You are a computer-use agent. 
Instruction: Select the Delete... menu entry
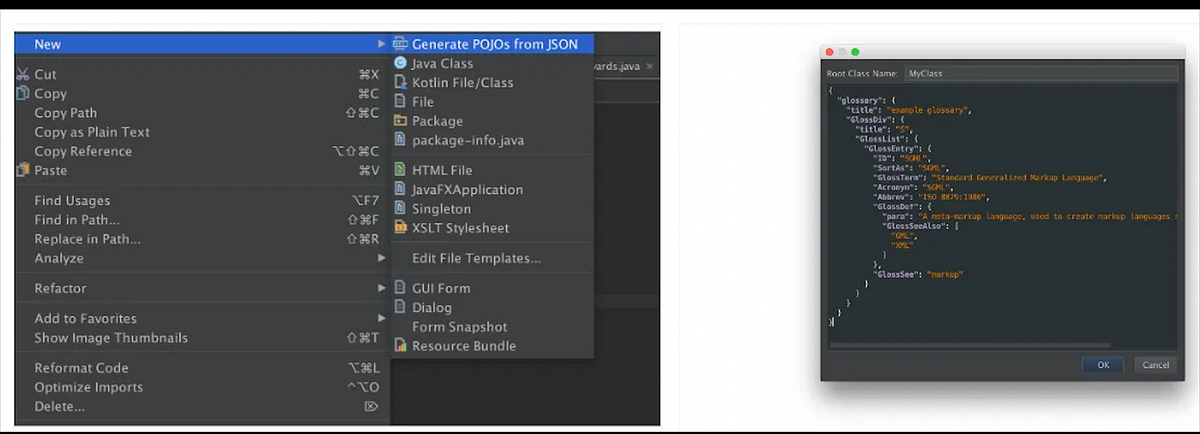pos(201,406)
